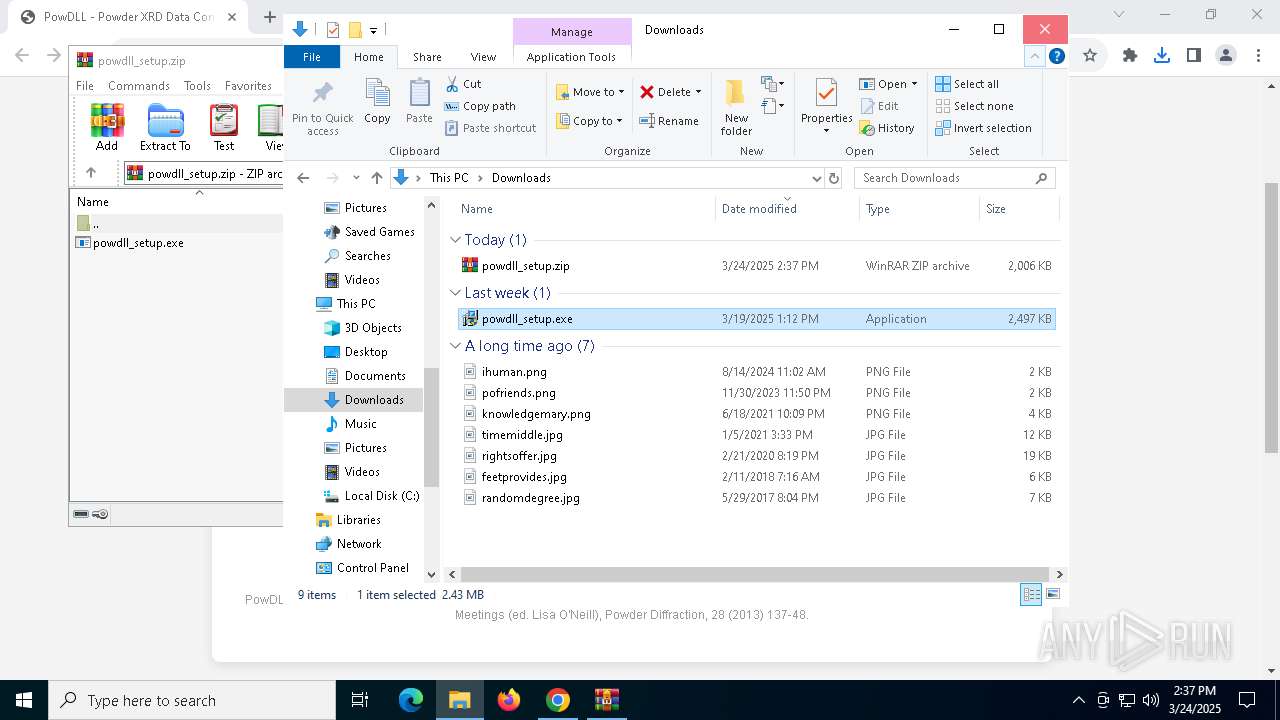Sort by Date modified column

pyautogui.click(x=786, y=209)
